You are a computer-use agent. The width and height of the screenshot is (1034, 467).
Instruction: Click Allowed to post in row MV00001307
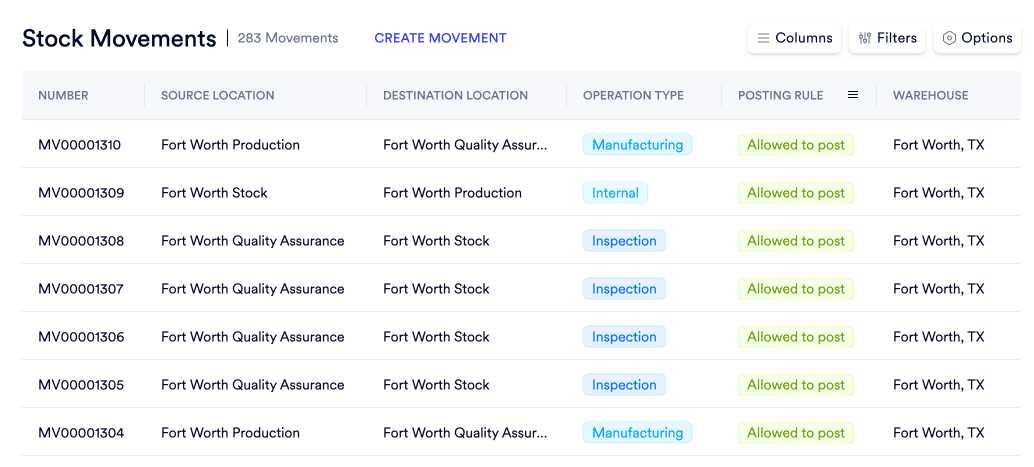796,289
